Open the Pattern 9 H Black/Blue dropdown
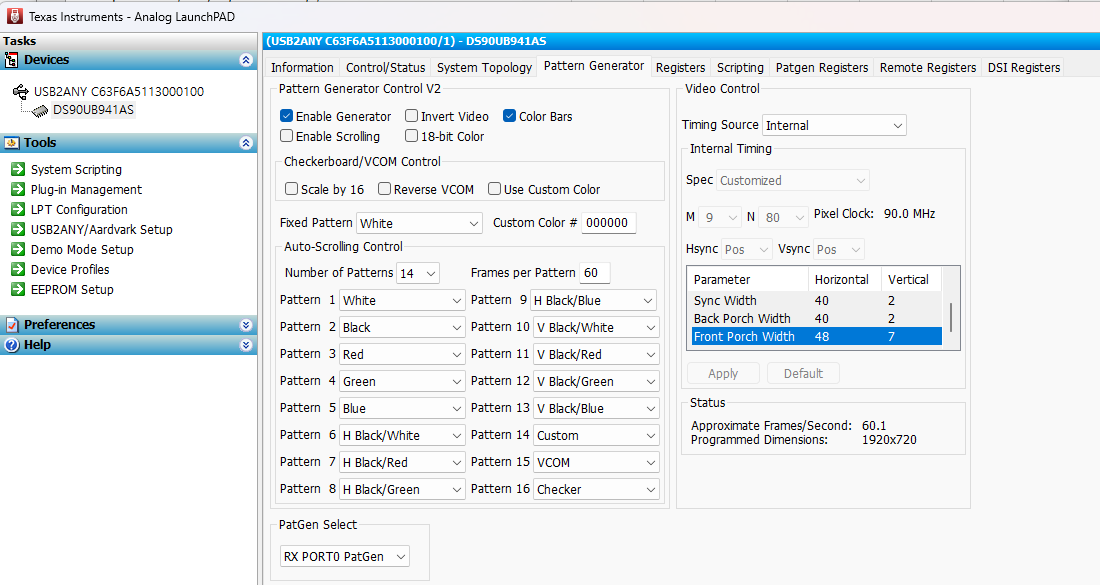Screen dimensions: 1100x585 coord(593,300)
